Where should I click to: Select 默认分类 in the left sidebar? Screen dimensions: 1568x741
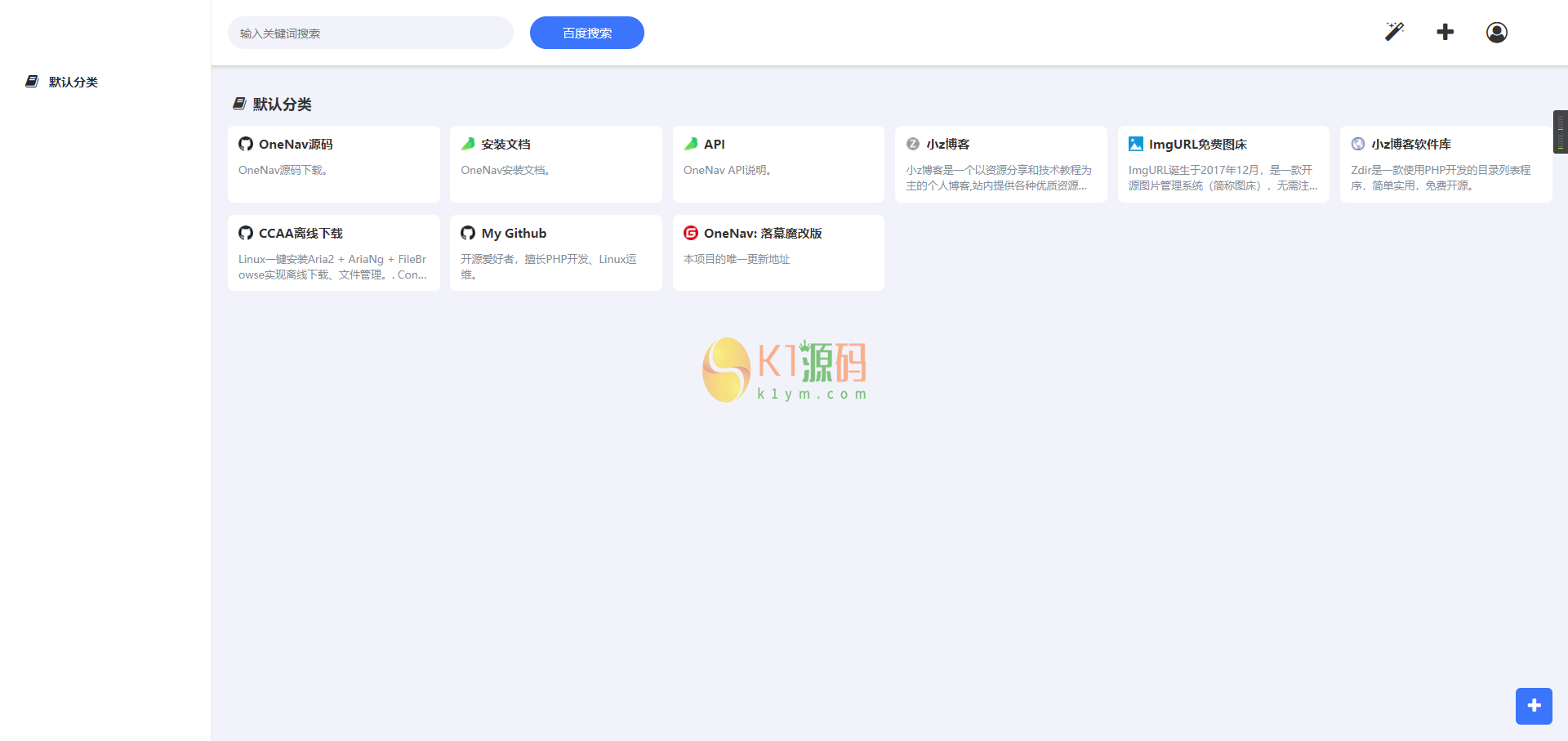coord(73,82)
